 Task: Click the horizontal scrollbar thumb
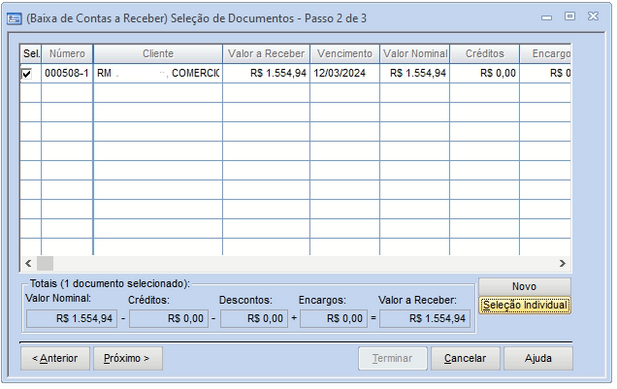pos(45,264)
